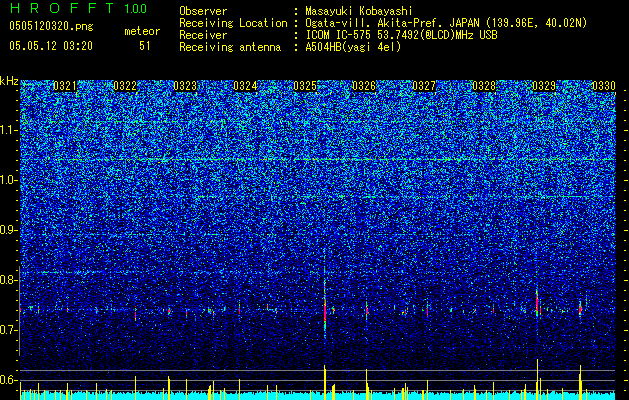
Task: Click the 0330 time marker
Action: tap(604, 86)
